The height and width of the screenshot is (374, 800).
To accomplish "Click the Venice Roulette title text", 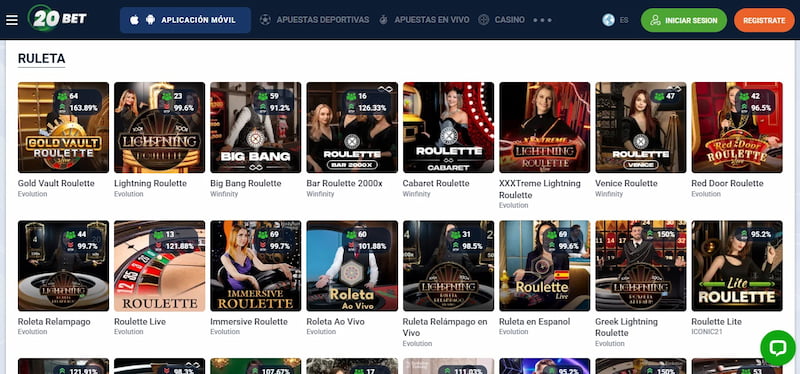I will tap(627, 183).
